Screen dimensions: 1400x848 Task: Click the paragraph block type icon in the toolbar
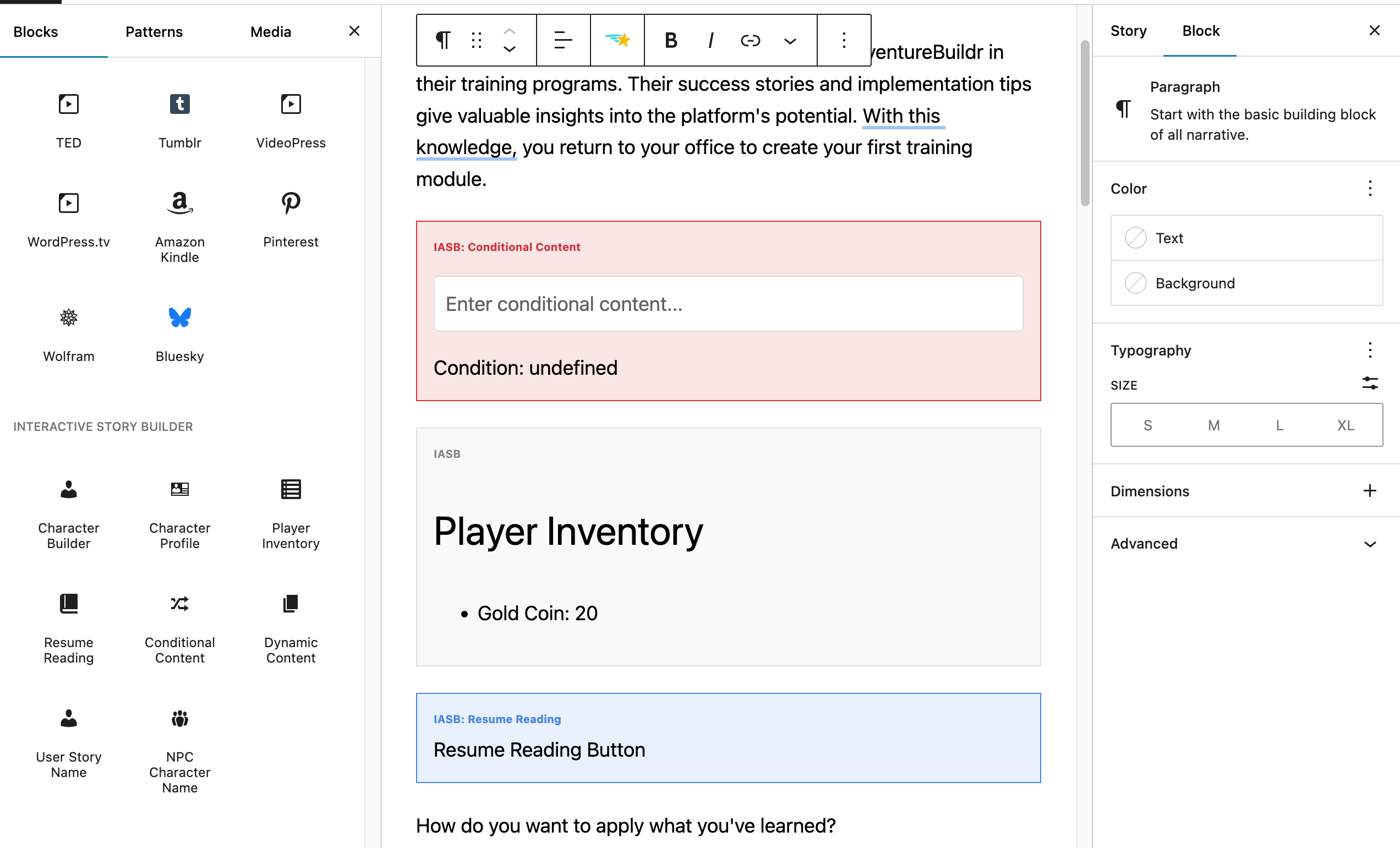[x=442, y=40]
